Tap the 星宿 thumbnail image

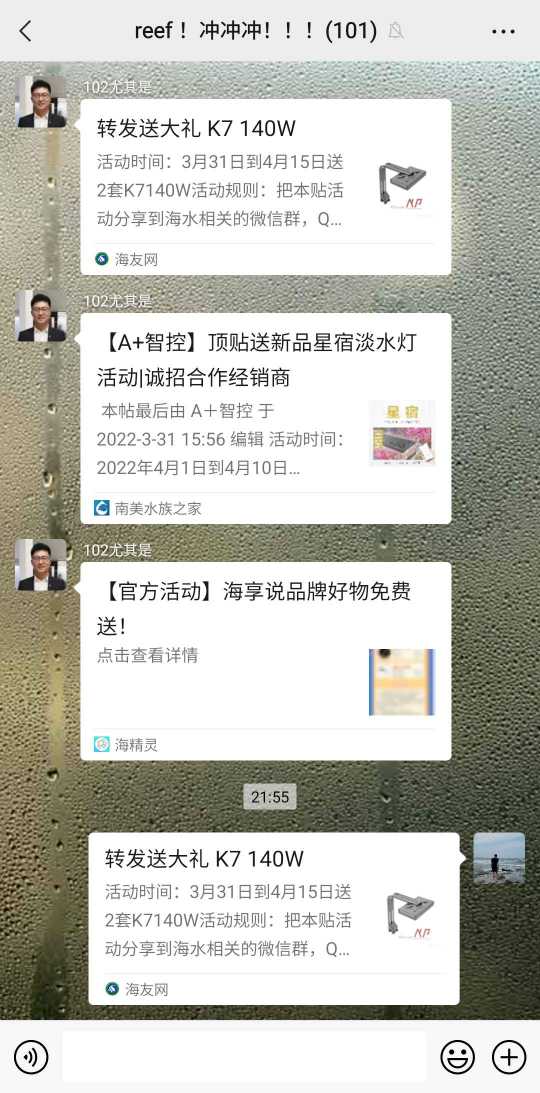pos(402,432)
